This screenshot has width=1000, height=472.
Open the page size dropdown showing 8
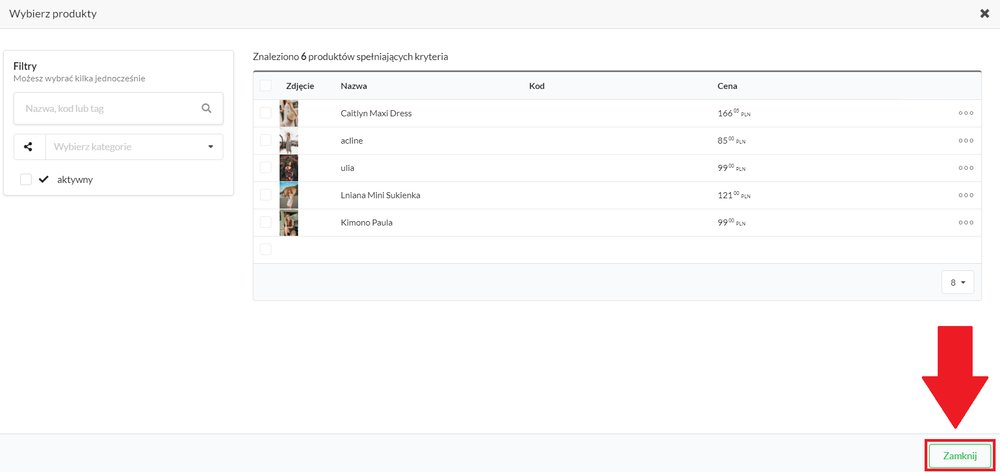point(957,282)
